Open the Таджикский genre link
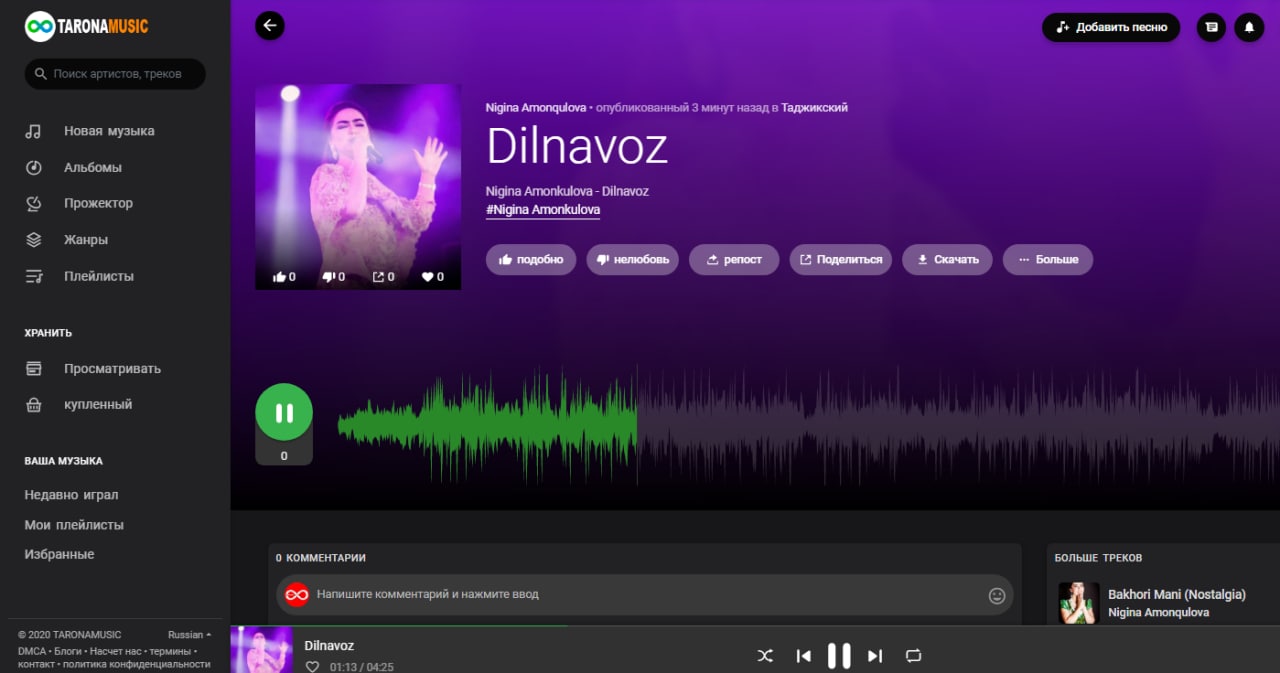The width and height of the screenshot is (1280, 673). [814, 107]
